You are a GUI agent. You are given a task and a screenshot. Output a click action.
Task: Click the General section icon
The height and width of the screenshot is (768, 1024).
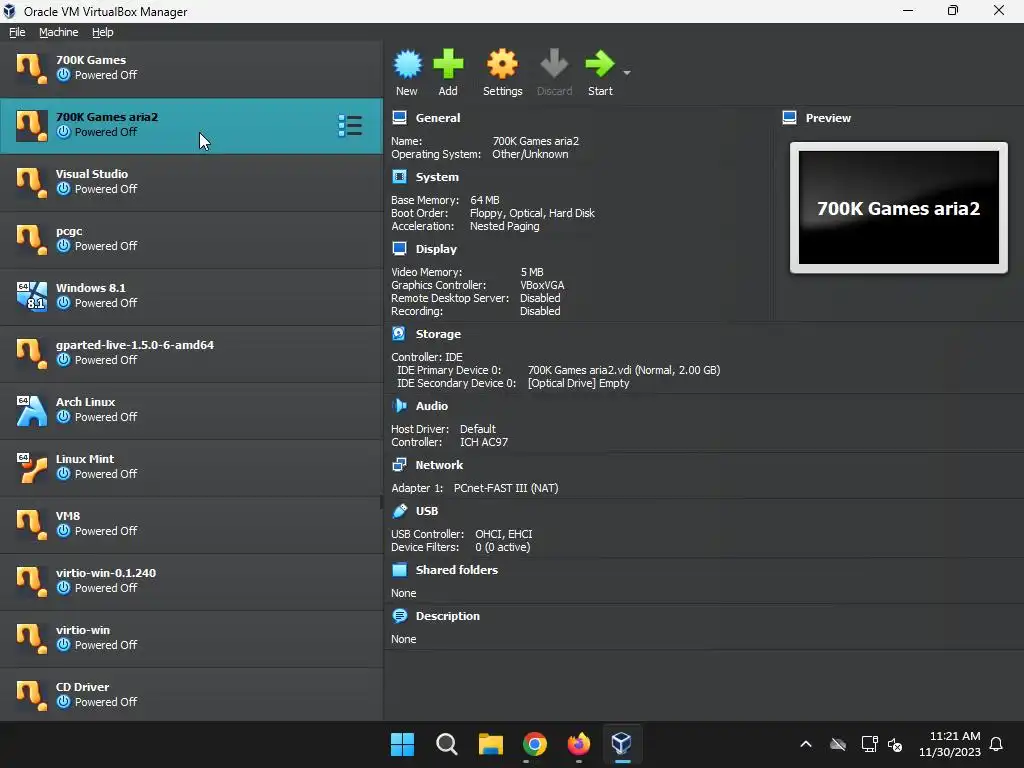tap(399, 118)
